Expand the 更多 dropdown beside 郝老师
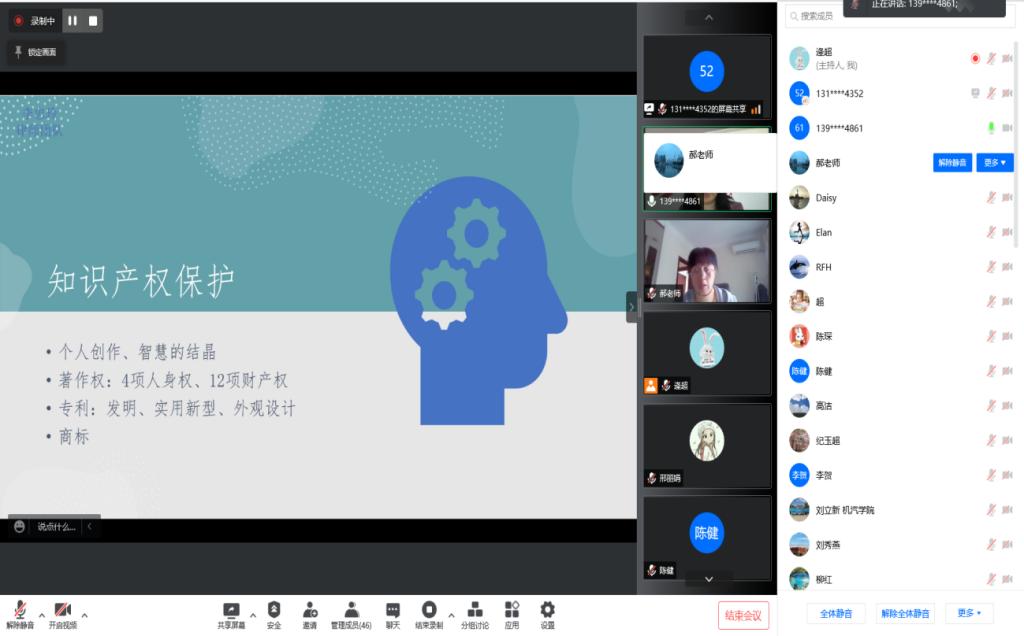The height and width of the screenshot is (636, 1024). coord(994,163)
